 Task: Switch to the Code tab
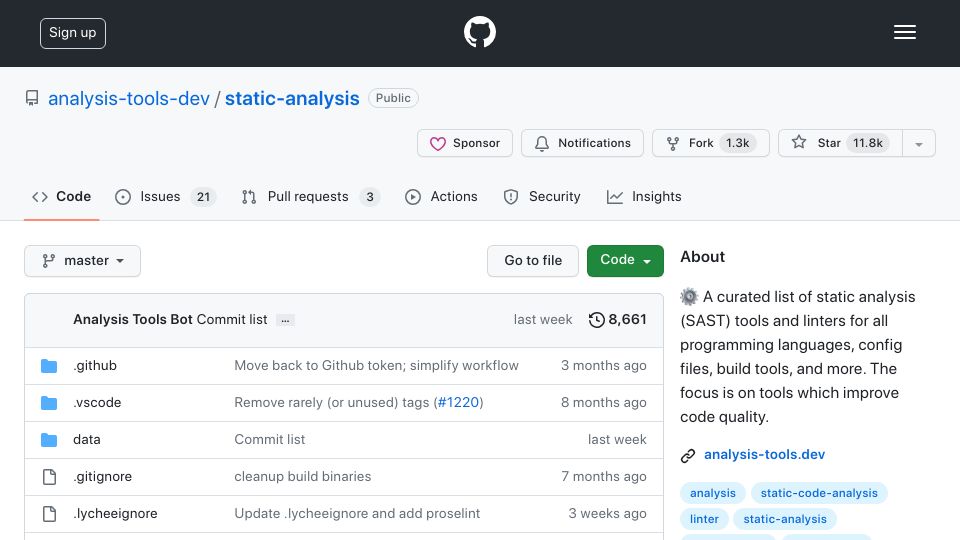[61, 197]
